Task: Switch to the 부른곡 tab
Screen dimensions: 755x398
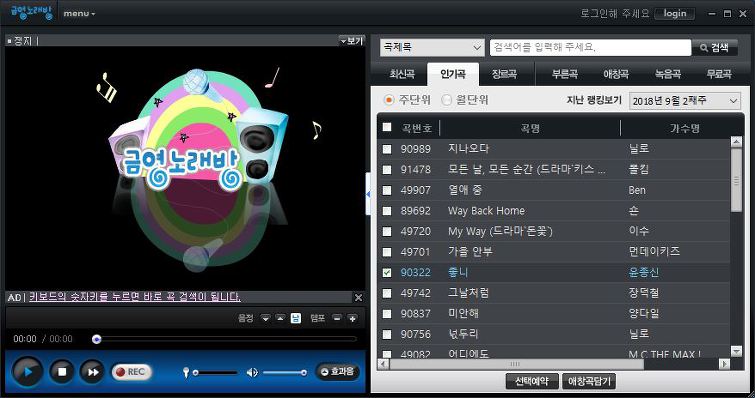Action: tap(565, 74)
